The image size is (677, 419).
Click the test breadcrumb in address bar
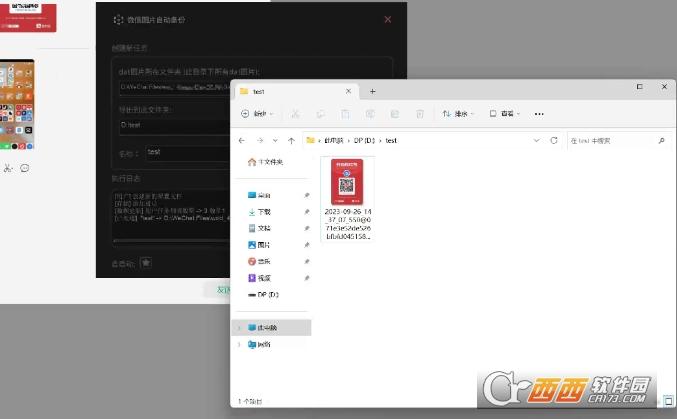click(391, 140)
